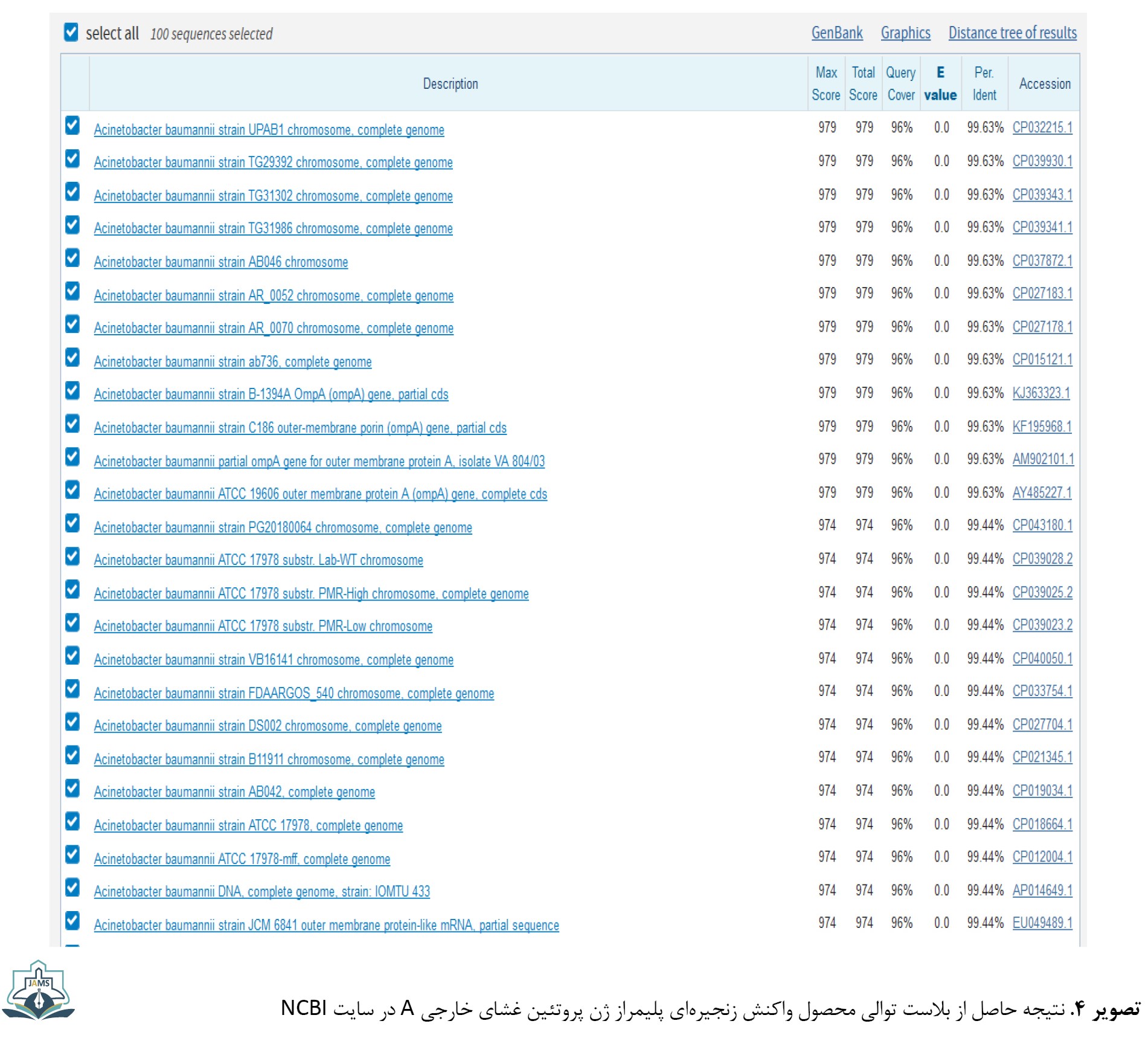Image resolution: width=1148 pixels, height=1047 pixels.
Task: Toggle checkbox for strain PG20180064 row
Action: coord(72,523)
